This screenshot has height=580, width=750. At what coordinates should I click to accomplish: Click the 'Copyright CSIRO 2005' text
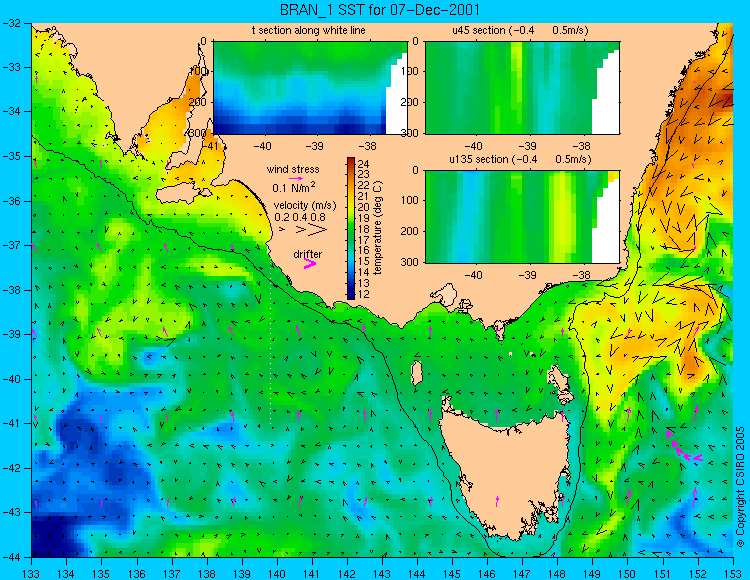pyautogui.click(x=740, y=487)
